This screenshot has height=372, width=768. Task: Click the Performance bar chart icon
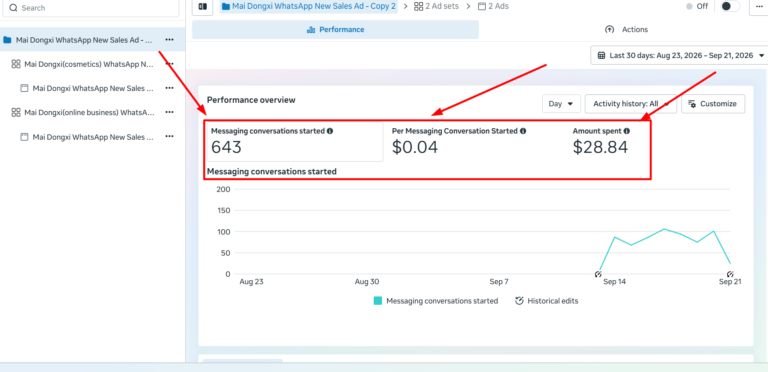click(x=311, y=29)
